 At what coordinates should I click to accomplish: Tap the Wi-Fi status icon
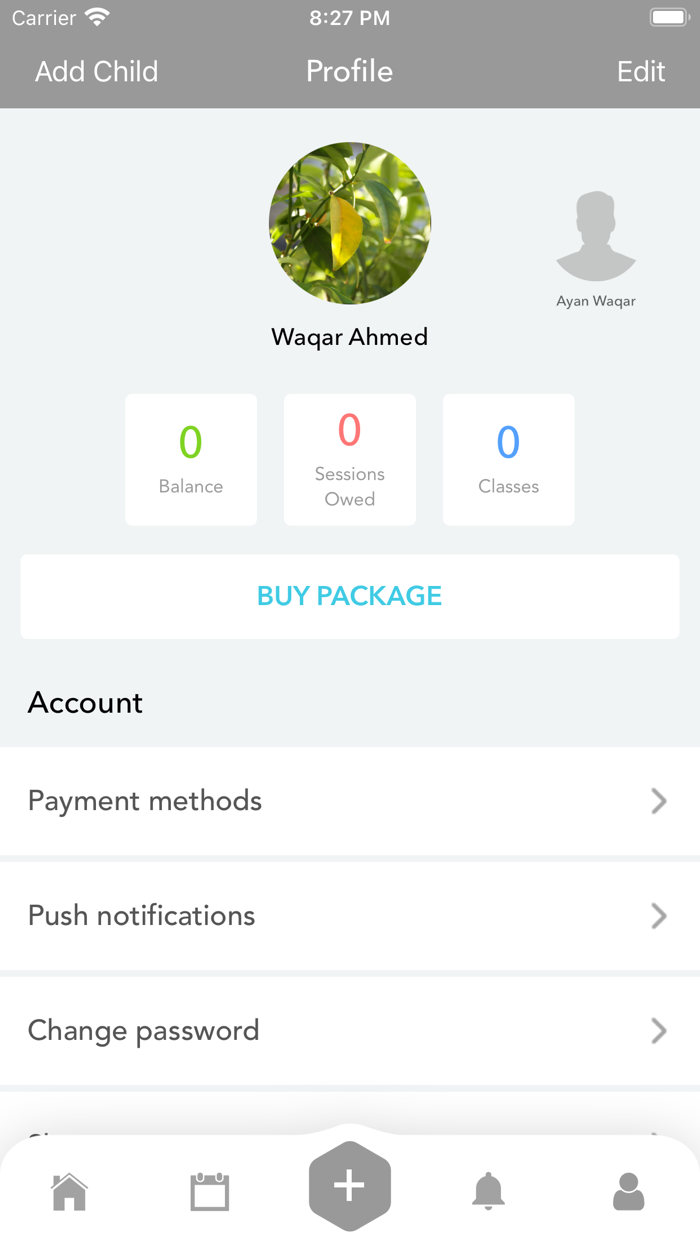[x=97, y=17]
